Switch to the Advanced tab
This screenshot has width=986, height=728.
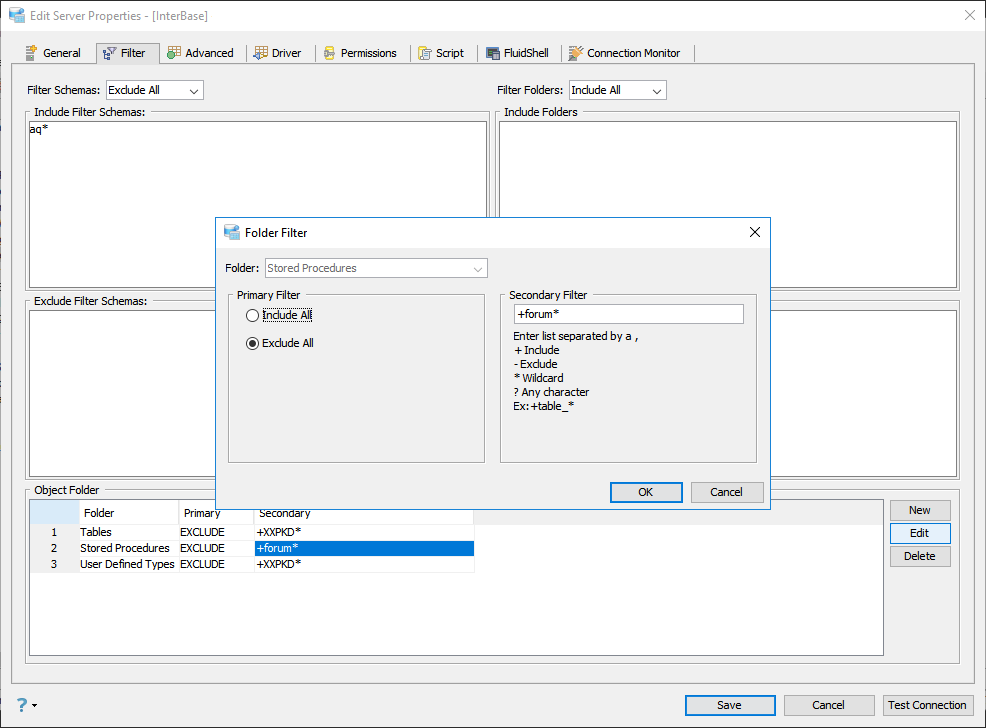201,53
